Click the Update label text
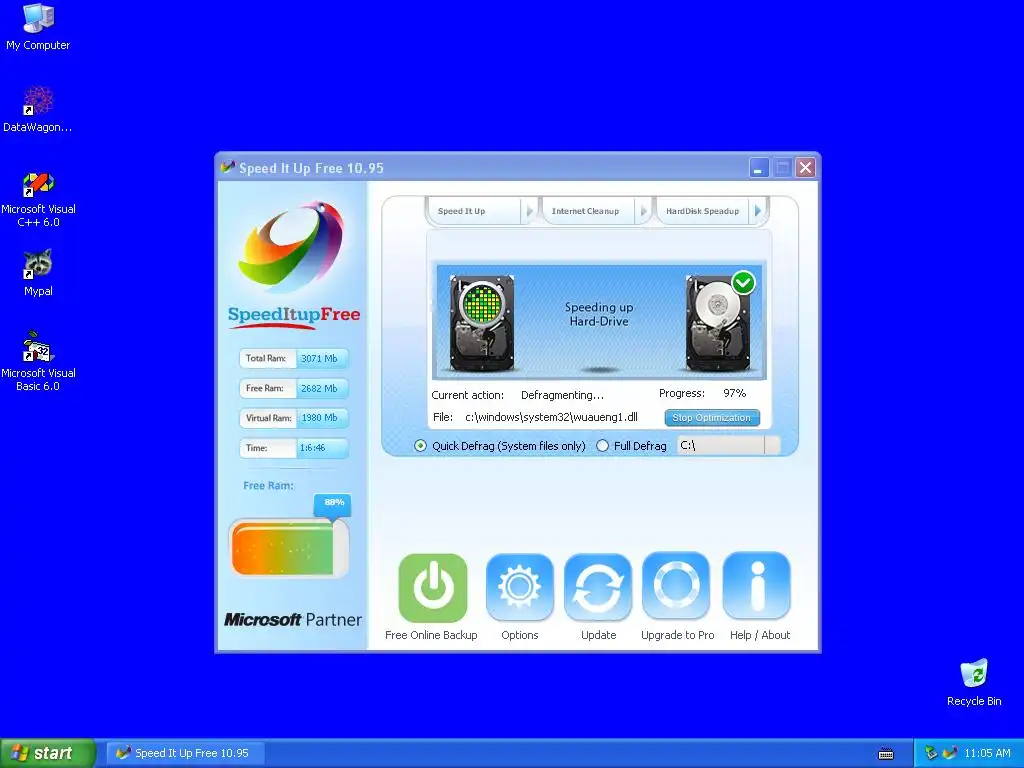The width and height of the screenshot is (1024, 768). [x=598, y=635]
